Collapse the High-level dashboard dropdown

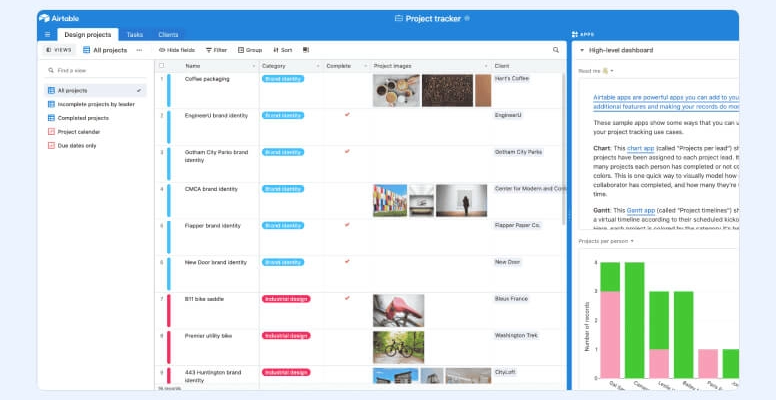coord(583,49)
